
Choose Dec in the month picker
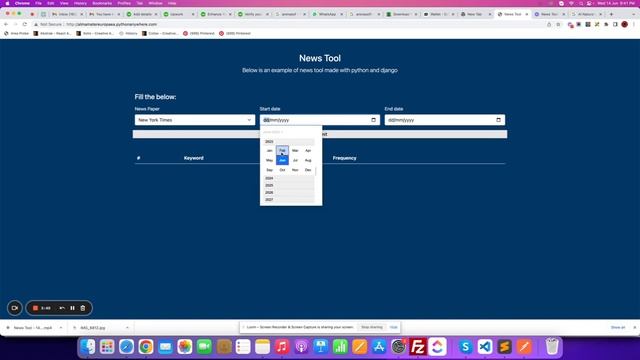[308, 170]
